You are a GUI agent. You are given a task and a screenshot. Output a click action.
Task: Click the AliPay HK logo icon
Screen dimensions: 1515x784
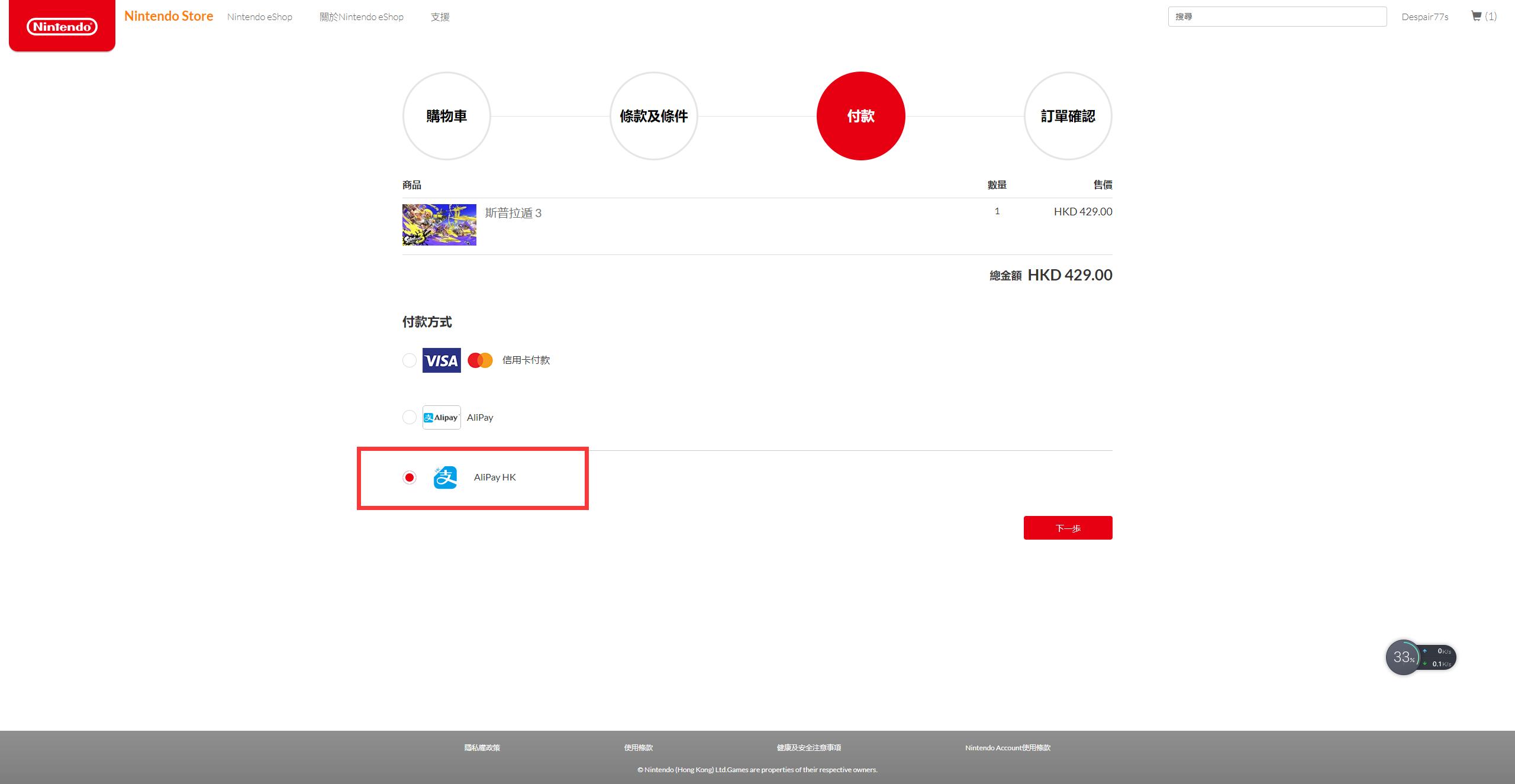pos(446,477)
